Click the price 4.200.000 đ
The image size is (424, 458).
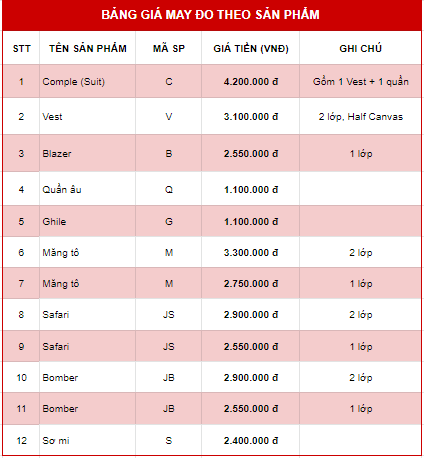point(251,82)
